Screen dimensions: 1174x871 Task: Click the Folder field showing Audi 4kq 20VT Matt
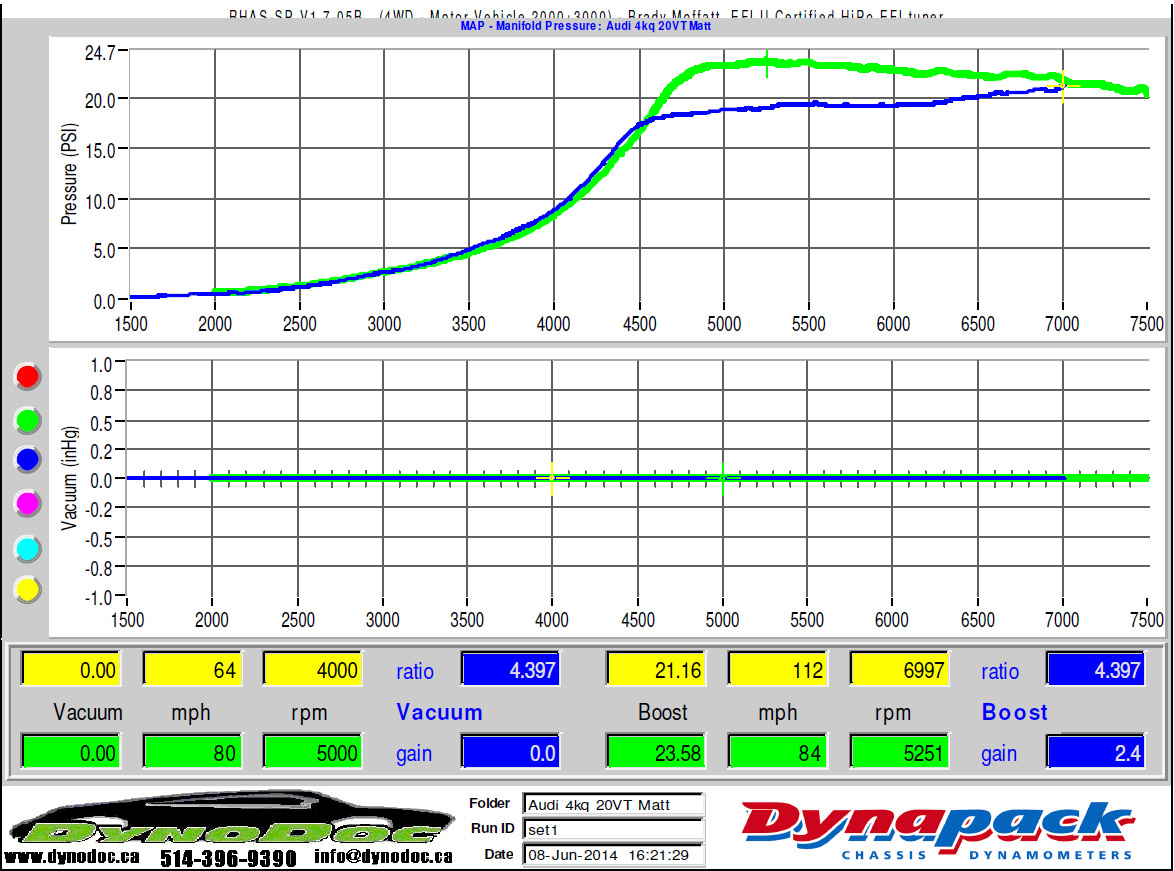[x=613, y=804]
